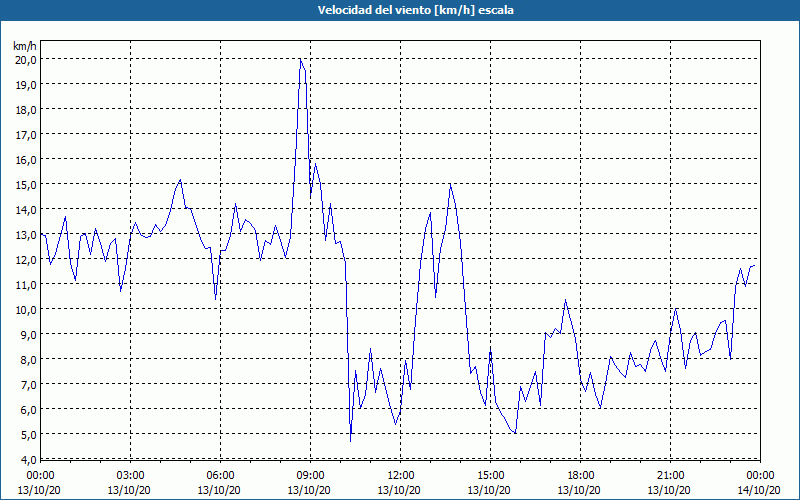
Task: Click the '09:00' time axis label
Action: pos(310,476)
